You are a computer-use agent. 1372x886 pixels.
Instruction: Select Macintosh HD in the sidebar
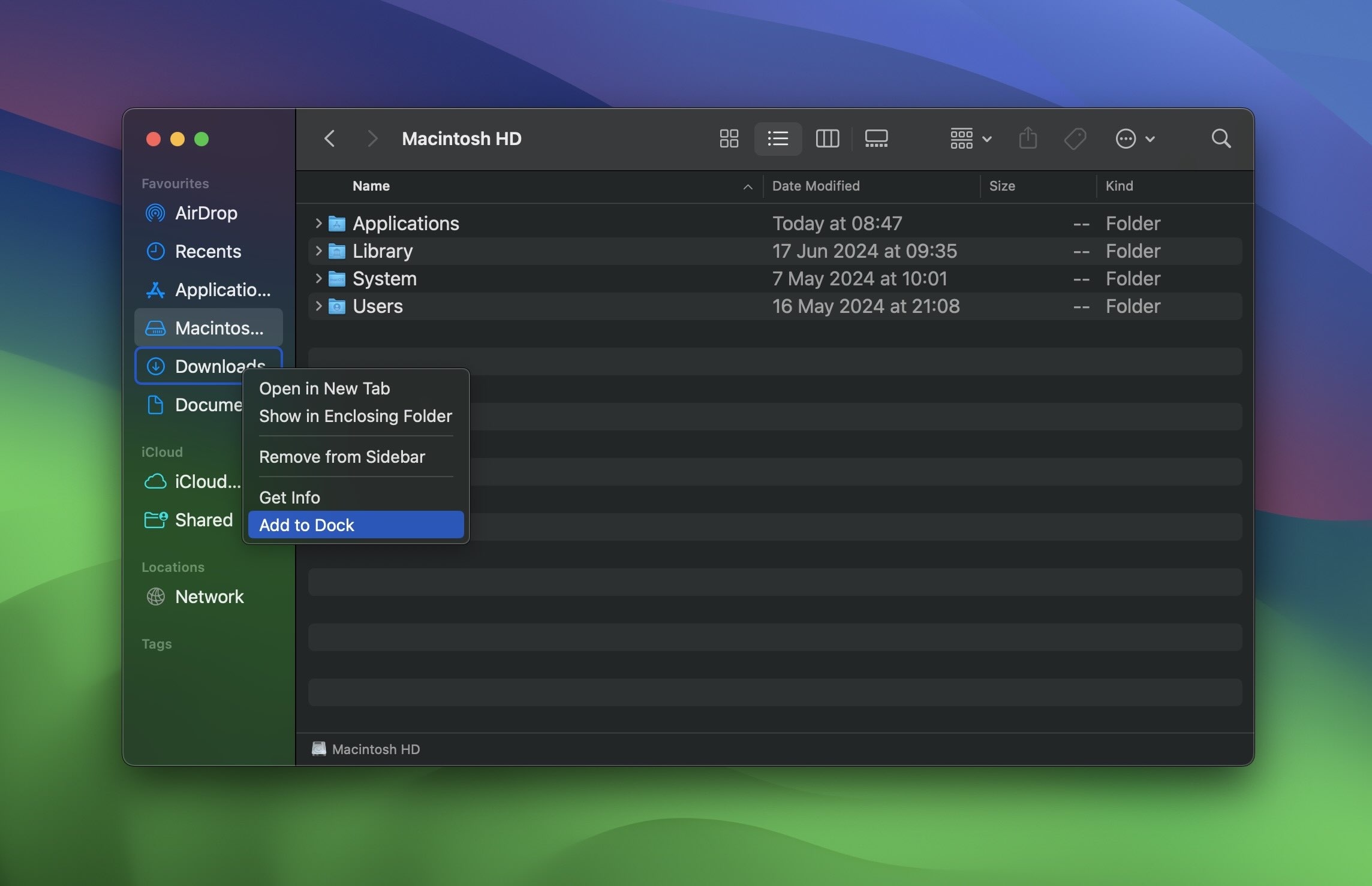pyautogui.click(x=208, y=328)
